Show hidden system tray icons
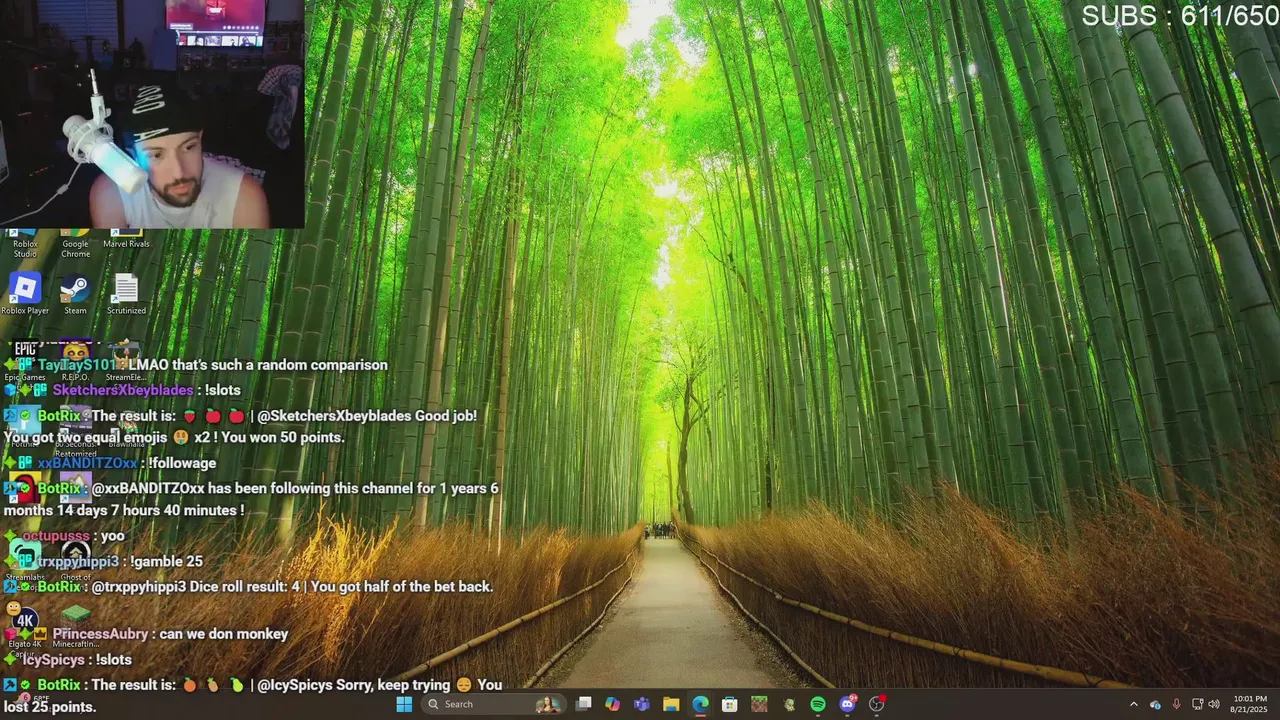Viewport: 1280px width, 720px height. (1134, 704)
